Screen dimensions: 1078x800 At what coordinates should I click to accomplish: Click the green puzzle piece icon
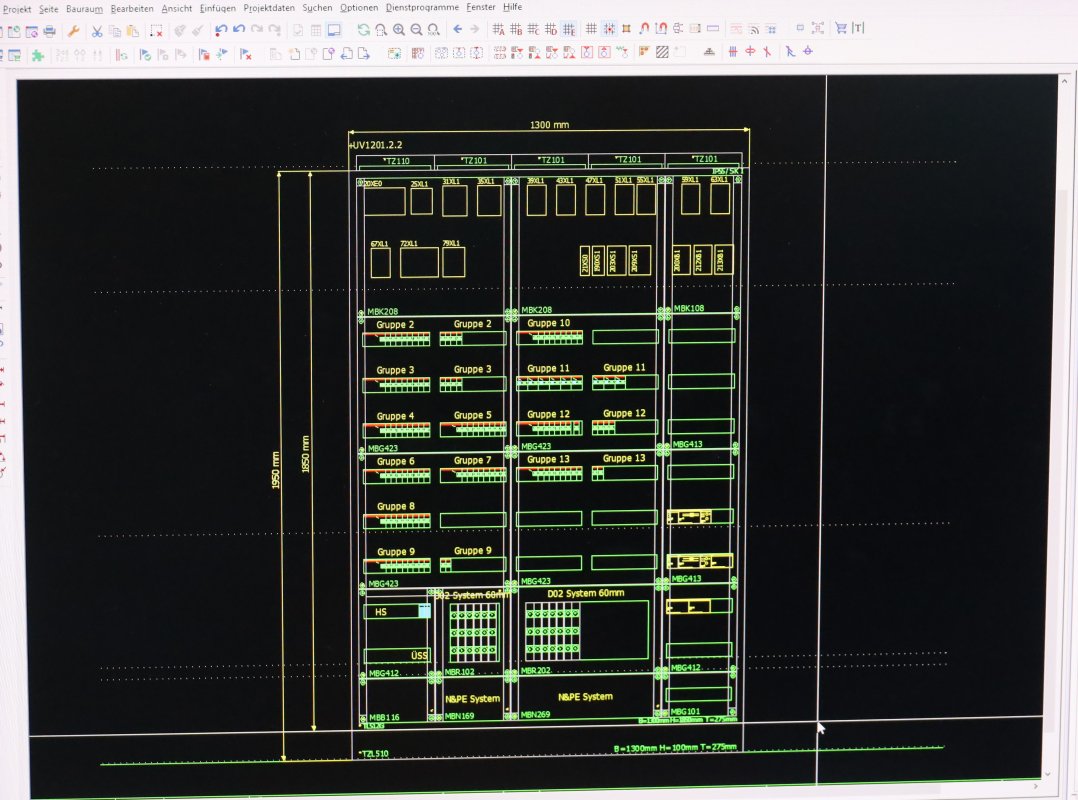37,55
